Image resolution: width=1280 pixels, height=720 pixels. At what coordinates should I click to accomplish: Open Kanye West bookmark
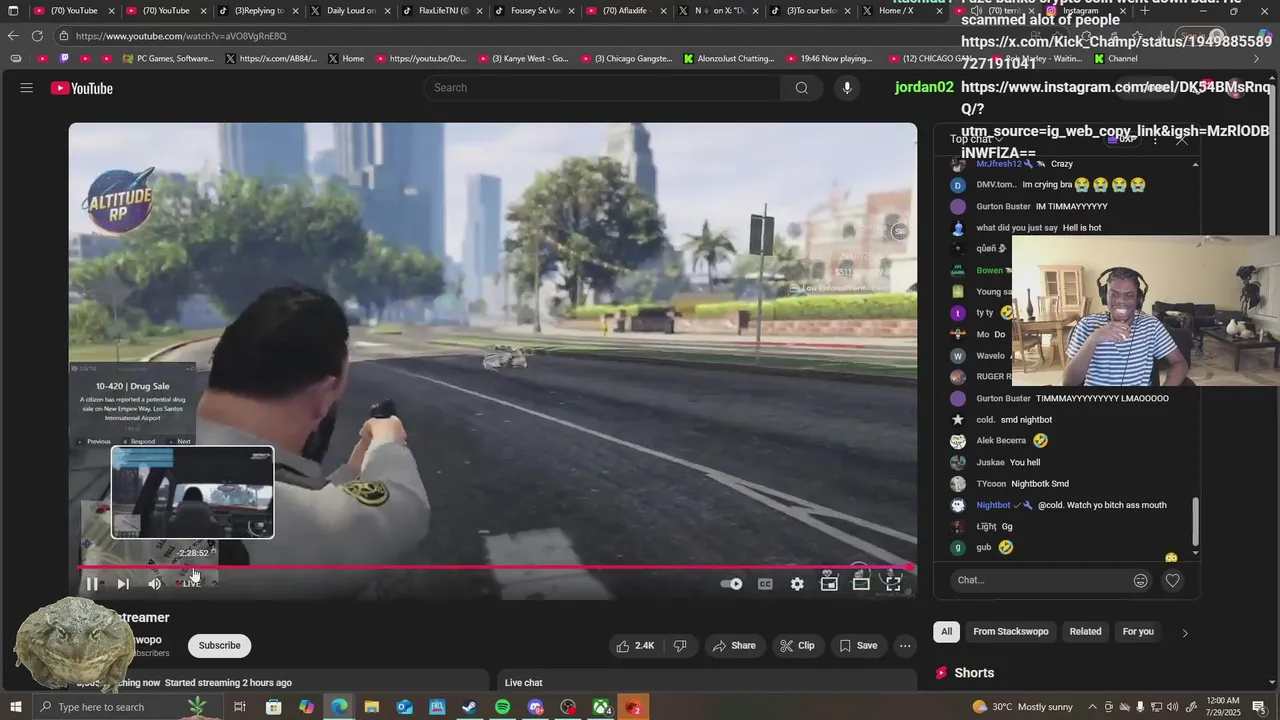click(x=523, y=59)
